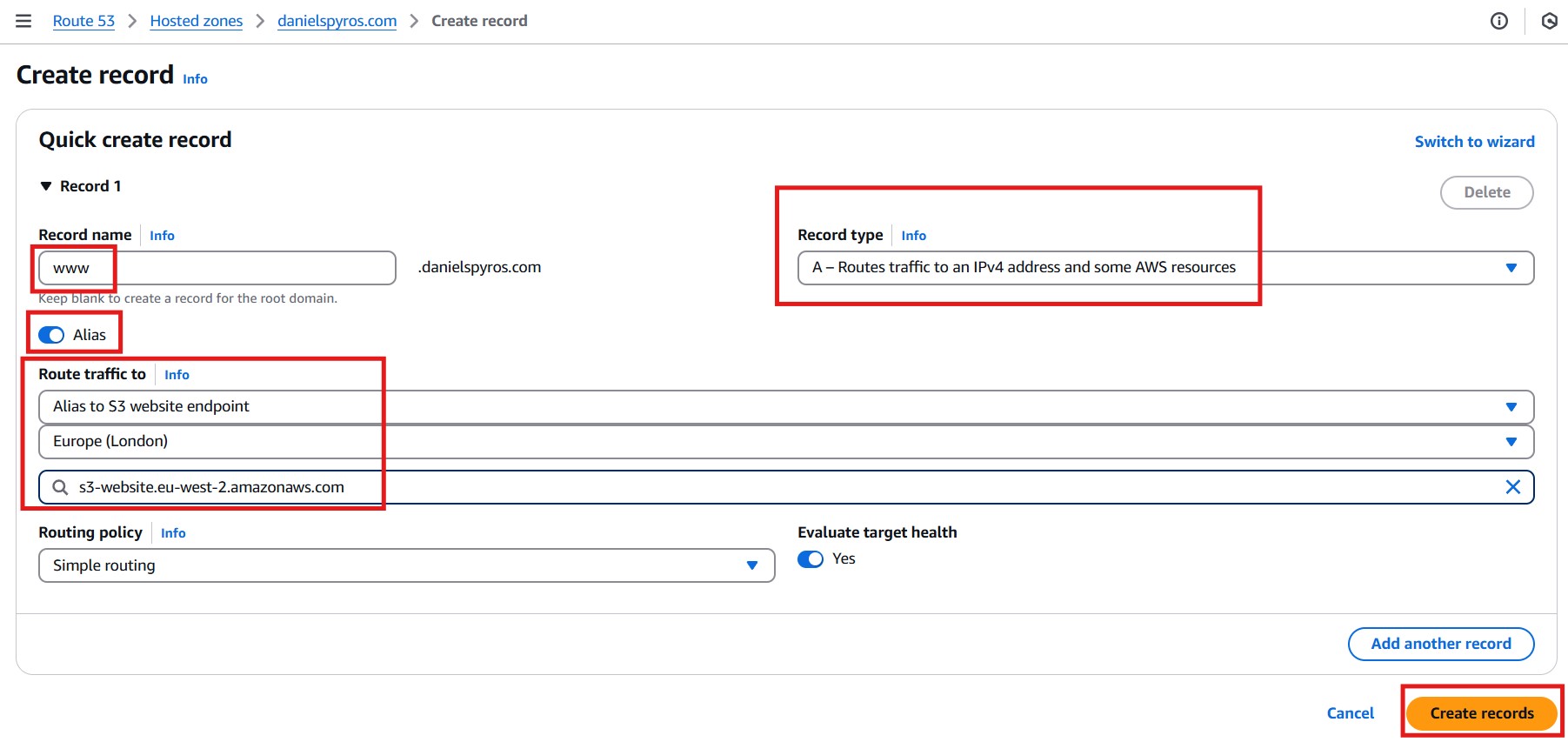Toggle Evaluate target health switch
Viewport: 1568px width, 742px height.
click(x=811, y=559)
